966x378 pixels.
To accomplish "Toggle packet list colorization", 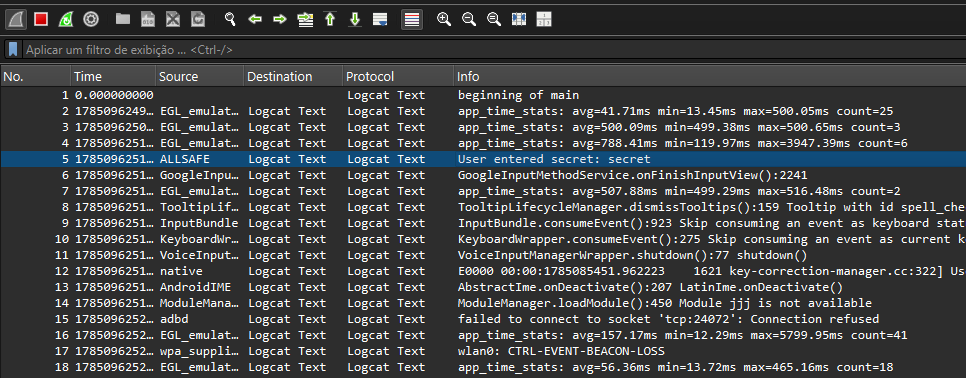I will click(x=412, y=20).
